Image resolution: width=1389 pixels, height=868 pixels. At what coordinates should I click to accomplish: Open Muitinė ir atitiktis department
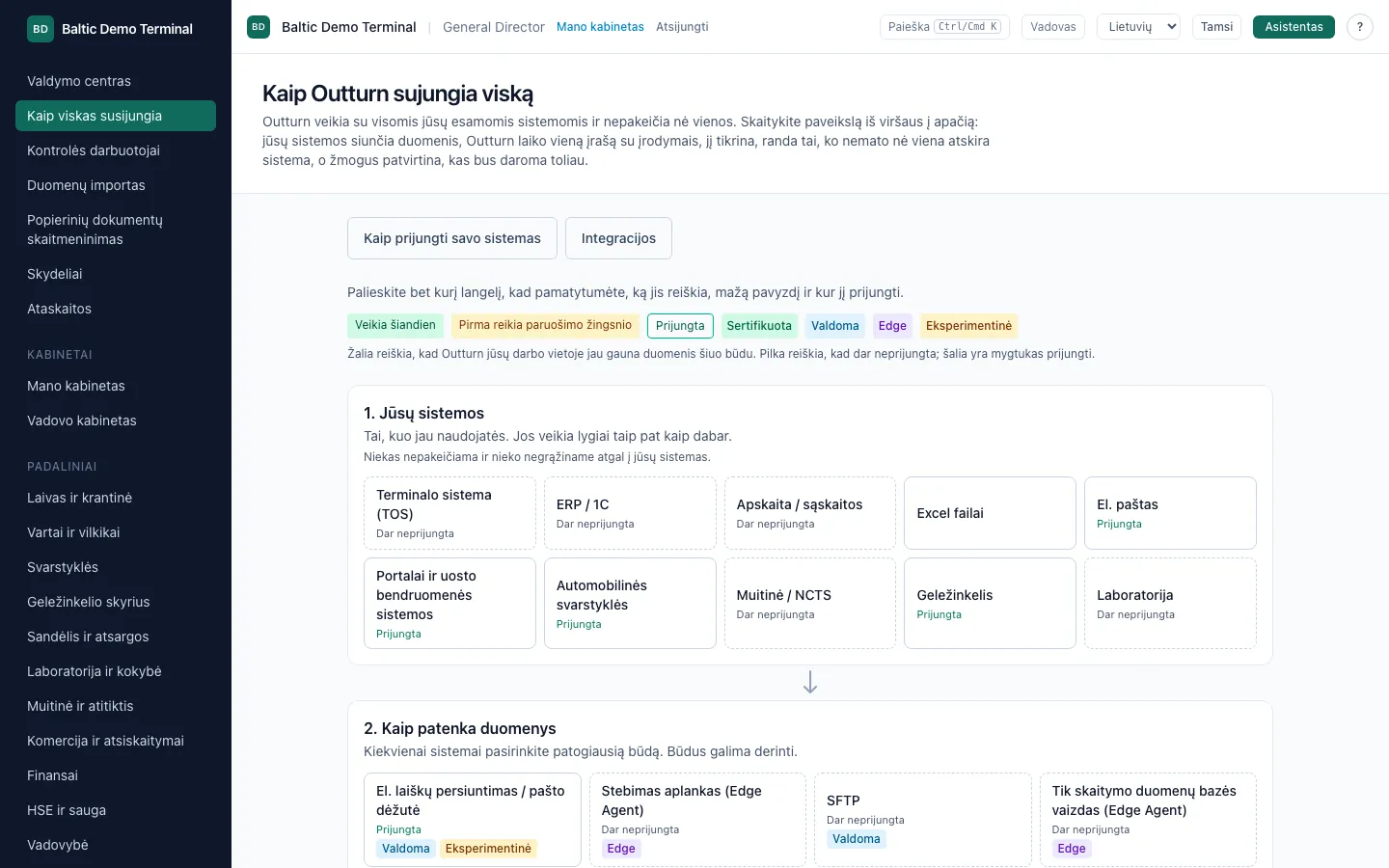tap(116, 706)
